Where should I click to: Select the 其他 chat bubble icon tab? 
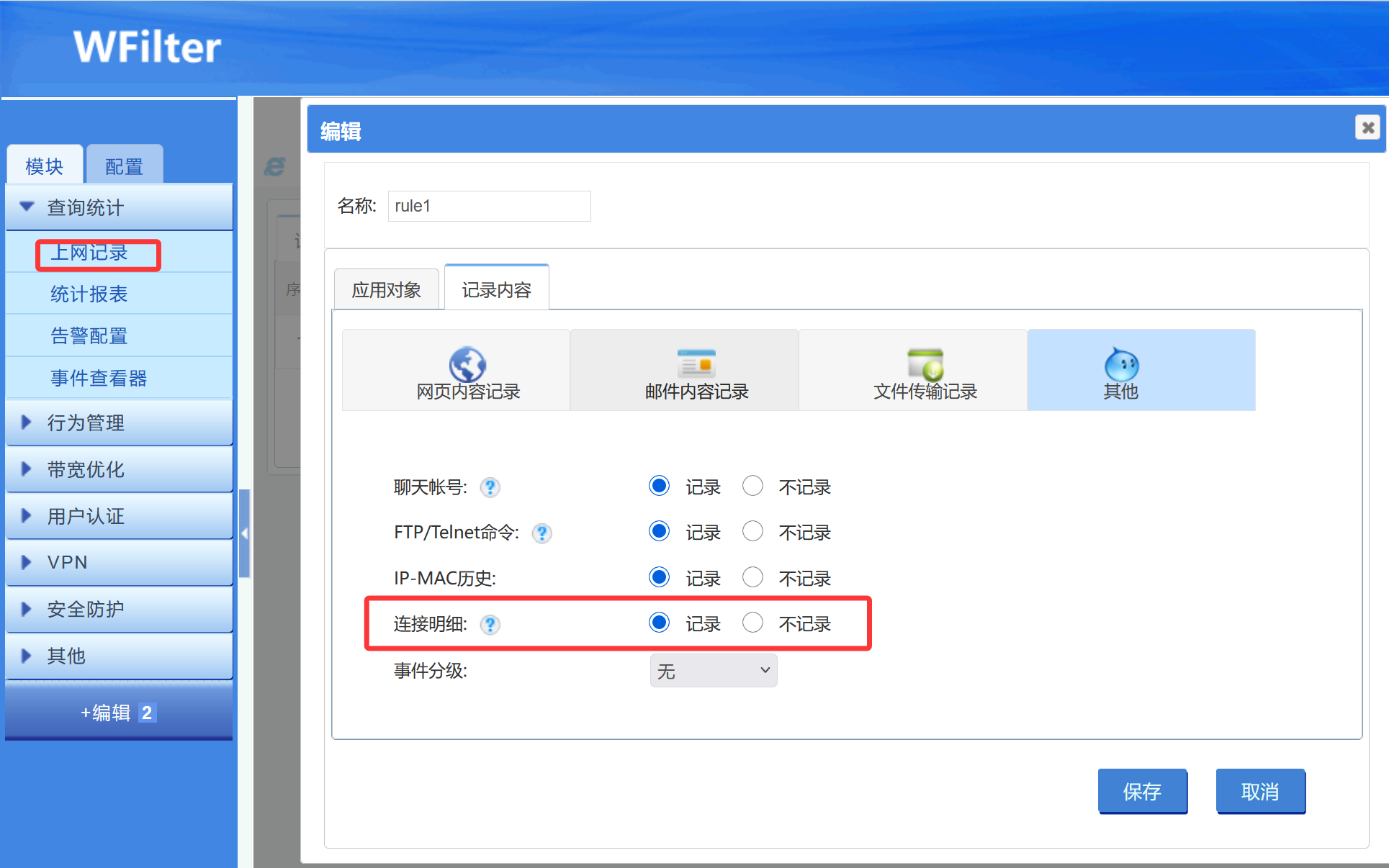coord(1141,370)
